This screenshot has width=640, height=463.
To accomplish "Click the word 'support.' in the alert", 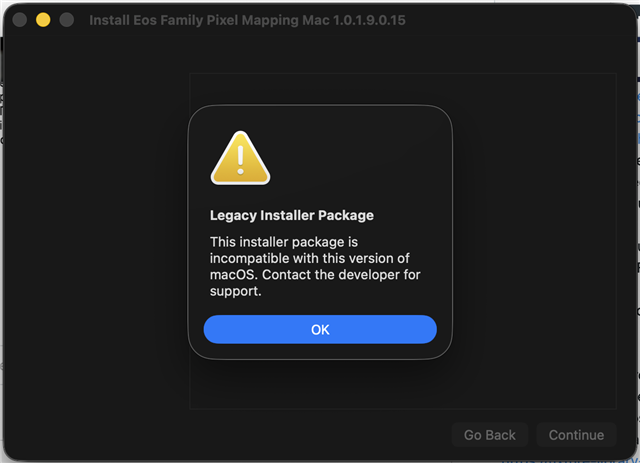I will (x=235, y=292).
